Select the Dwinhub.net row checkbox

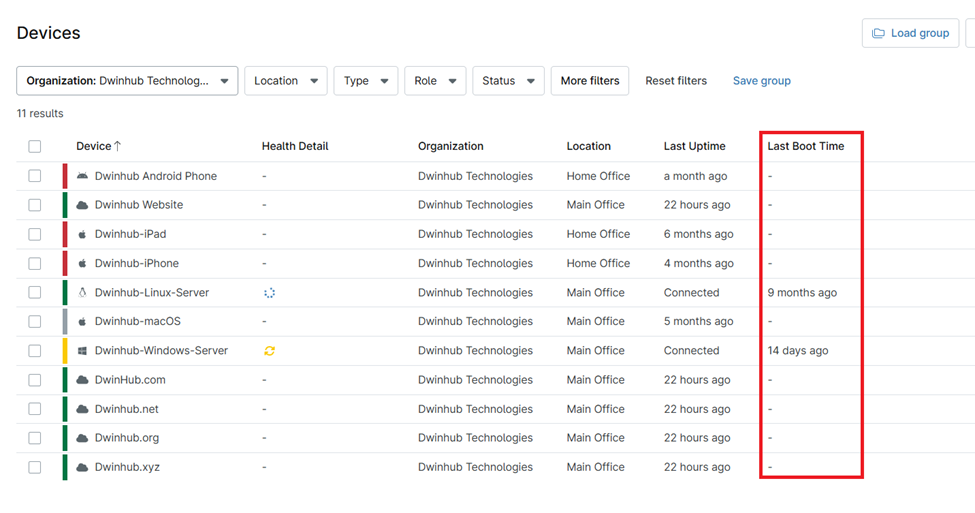[35, 409]
